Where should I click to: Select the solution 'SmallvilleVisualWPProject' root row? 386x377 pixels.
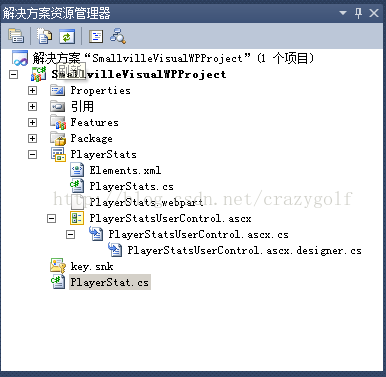(173, 58)
